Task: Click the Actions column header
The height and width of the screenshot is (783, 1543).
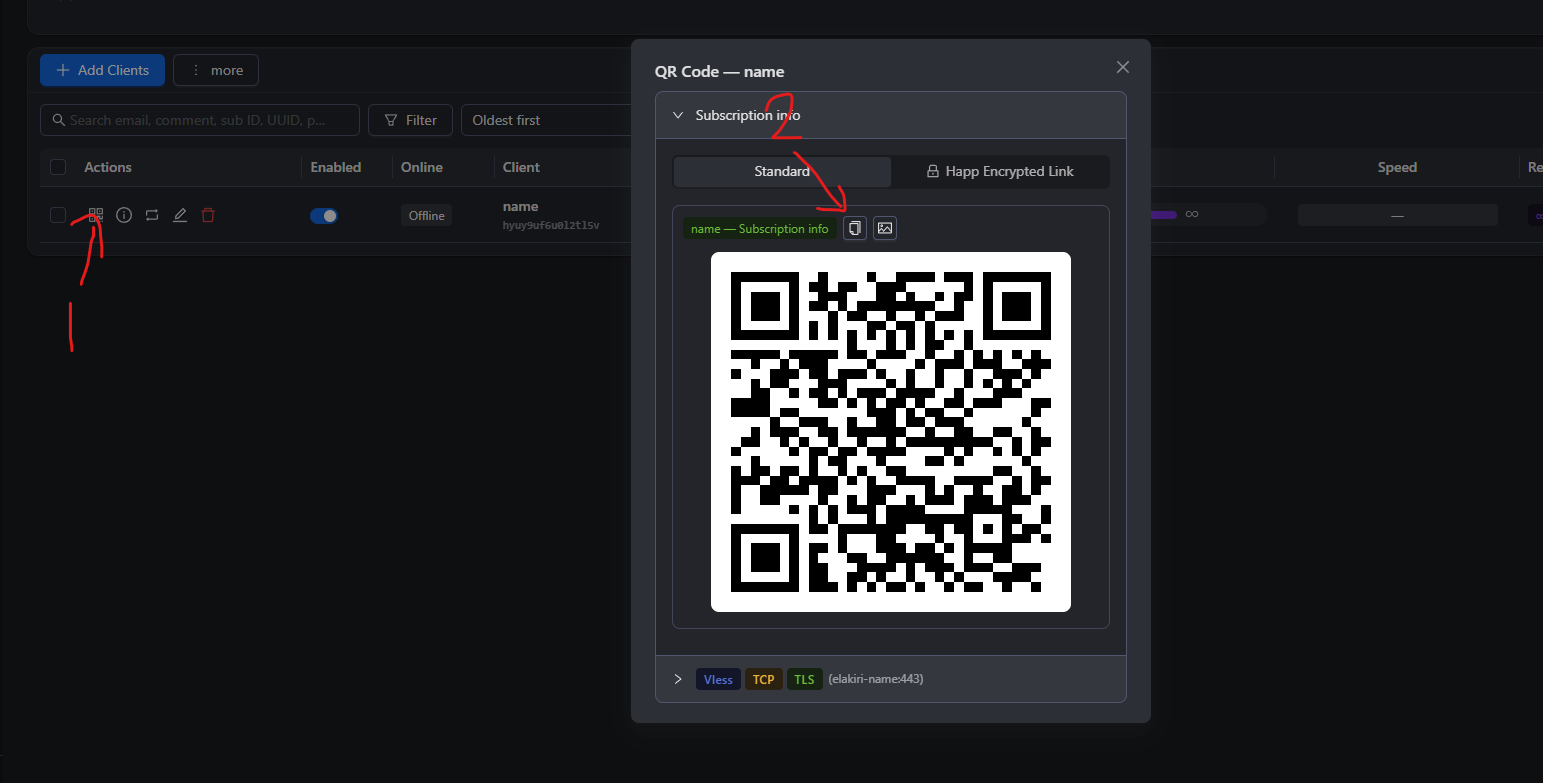Action: pos(108,167)
